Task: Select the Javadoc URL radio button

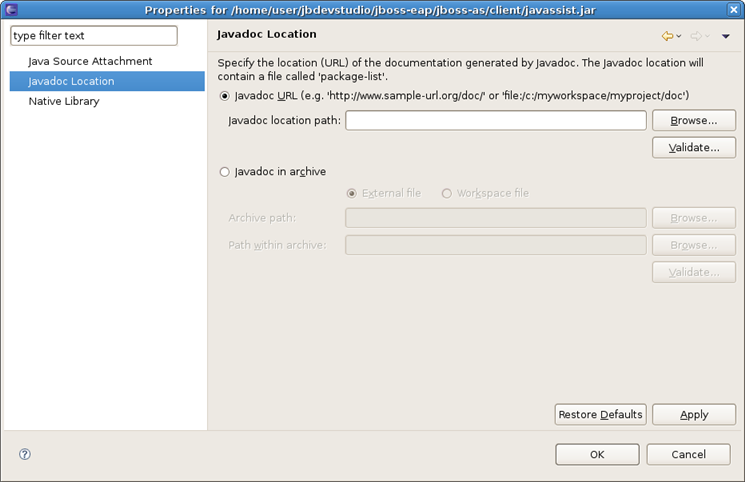Action: click(224, 96)
